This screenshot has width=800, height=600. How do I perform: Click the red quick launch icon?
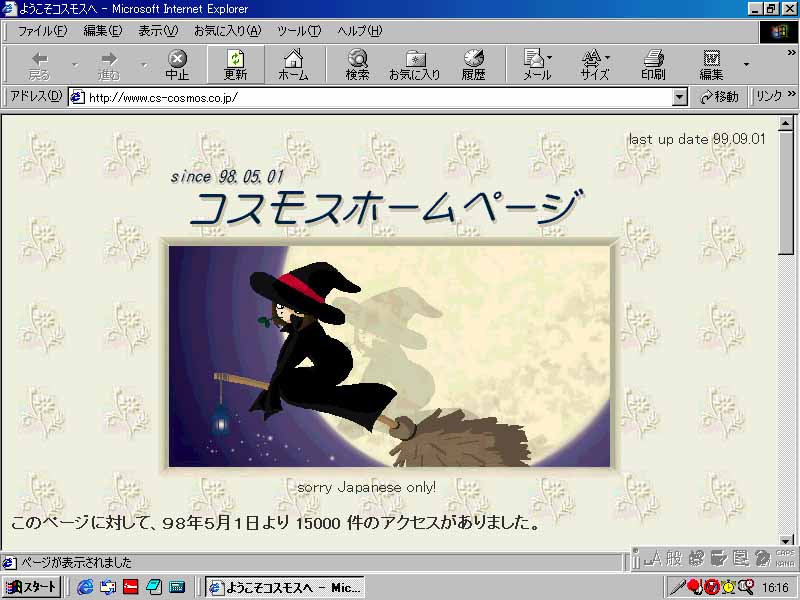coord(131,587)
